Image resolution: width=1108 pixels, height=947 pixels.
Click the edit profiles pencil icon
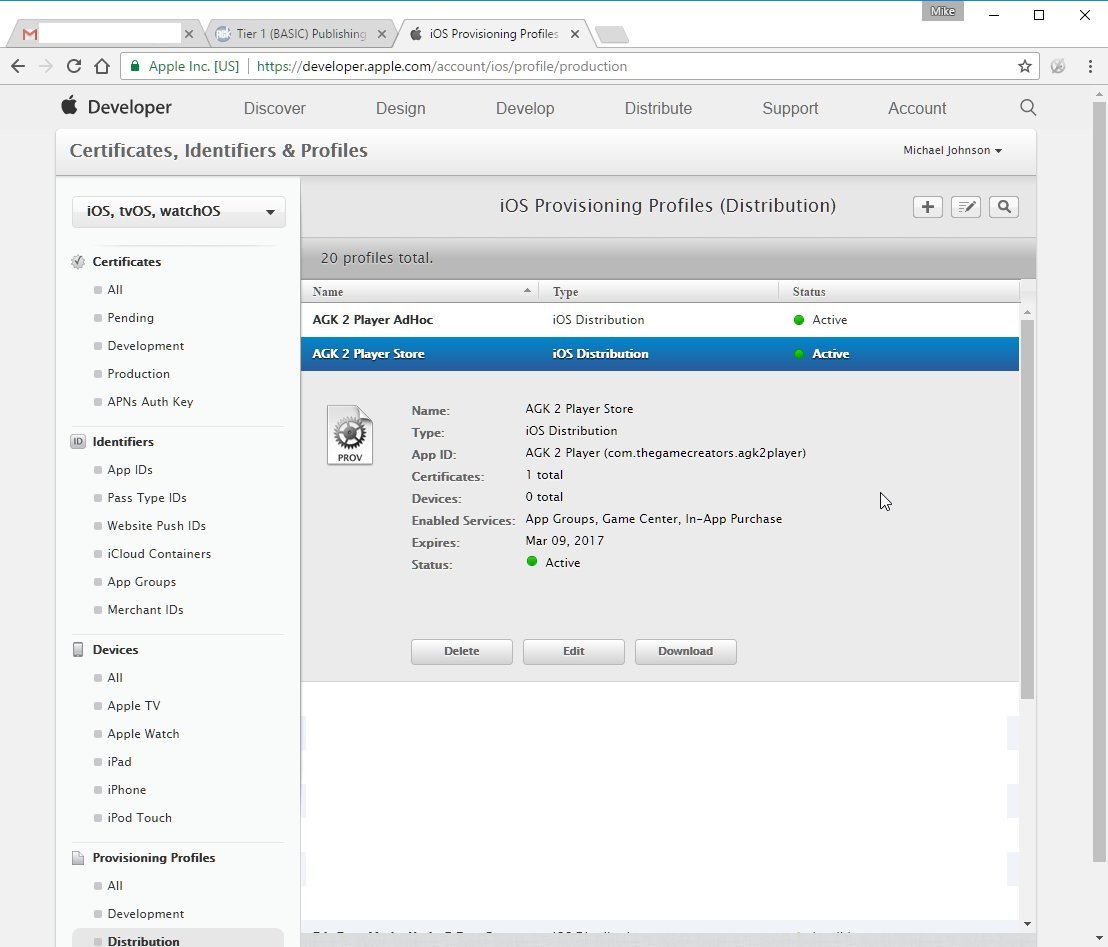965,207
